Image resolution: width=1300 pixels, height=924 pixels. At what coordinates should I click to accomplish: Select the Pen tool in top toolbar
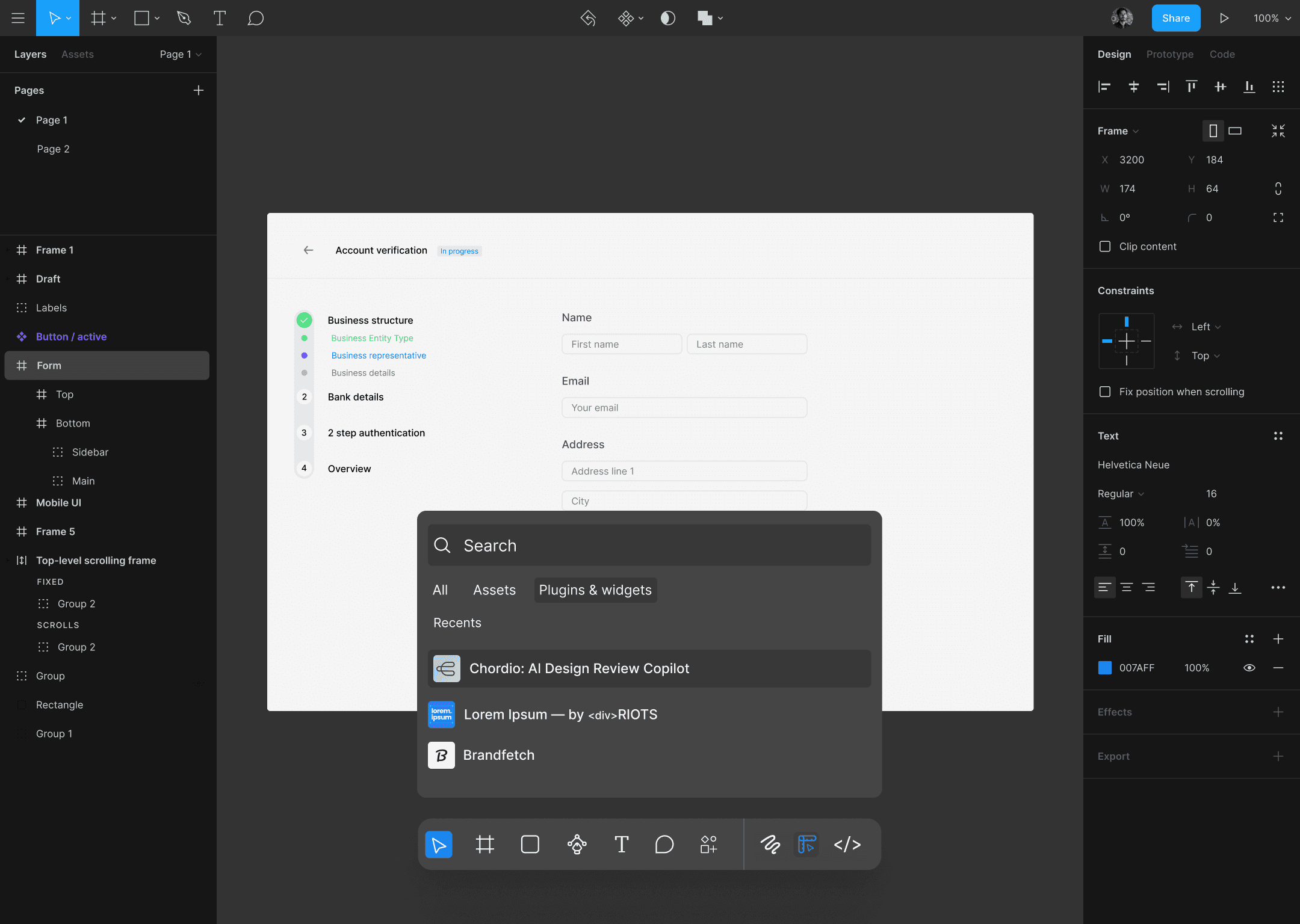[184, 18]
